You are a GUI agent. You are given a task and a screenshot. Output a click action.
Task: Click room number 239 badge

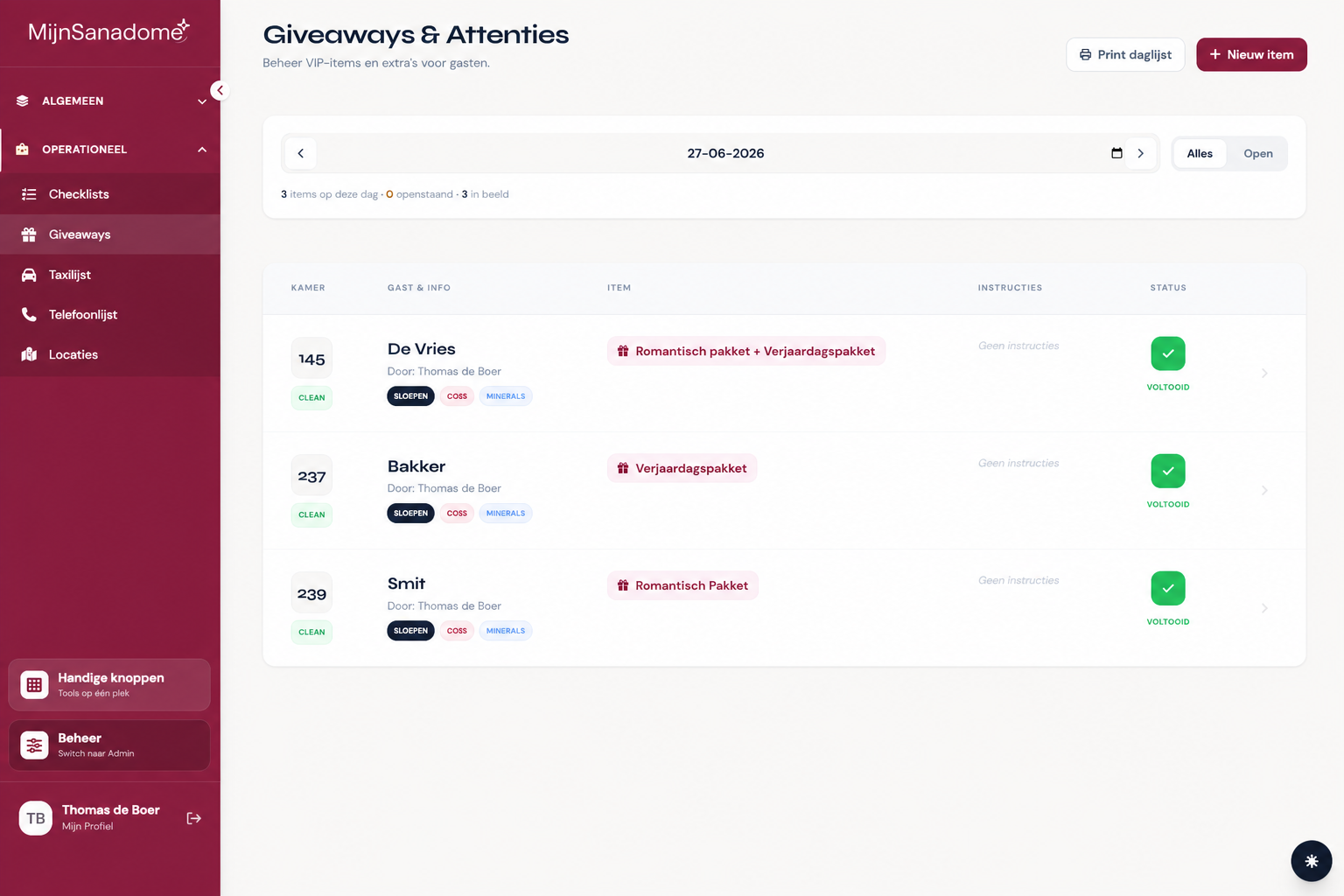(311, 593)
